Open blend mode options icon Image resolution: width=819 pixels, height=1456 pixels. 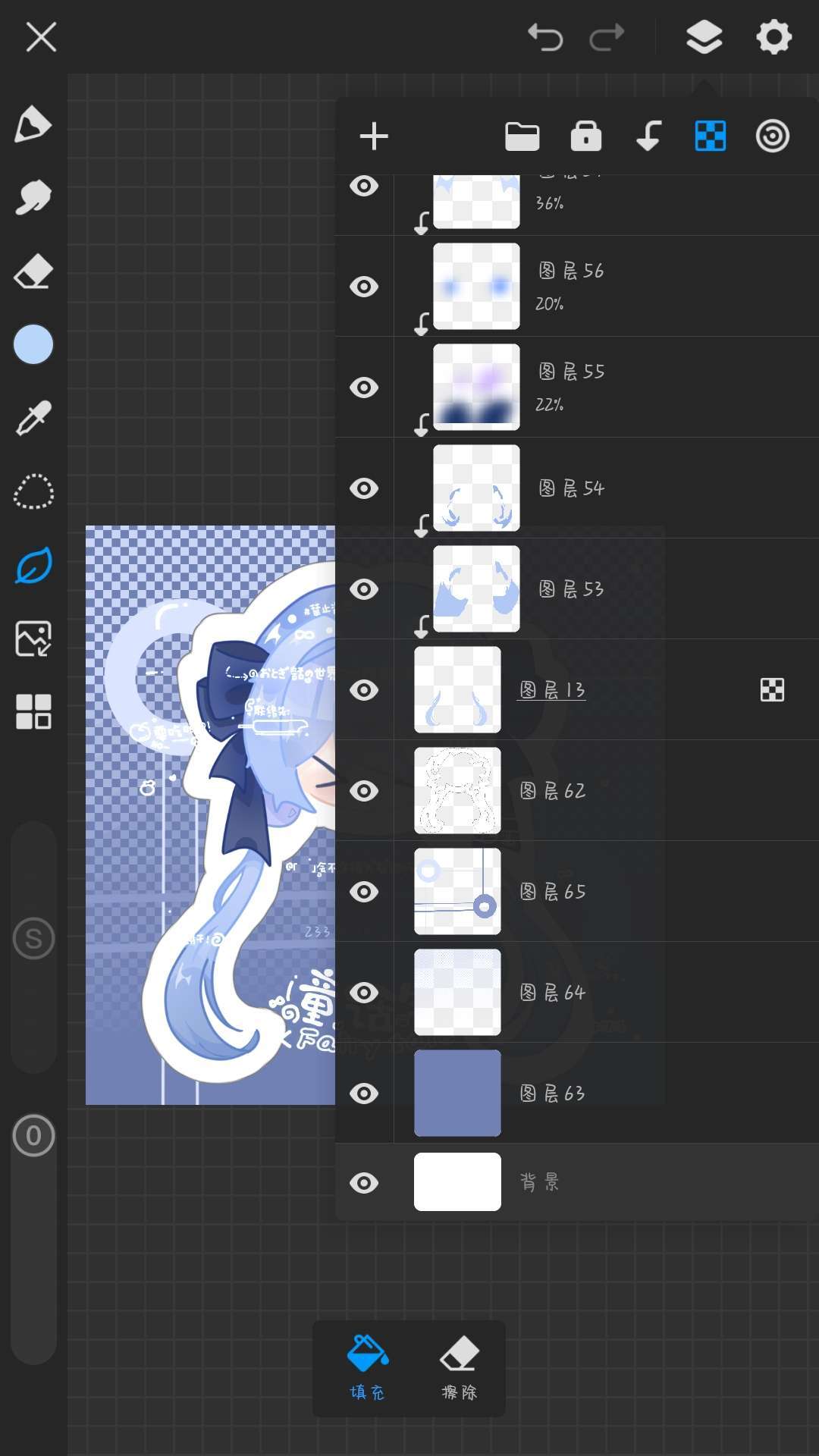pos(772,136)
